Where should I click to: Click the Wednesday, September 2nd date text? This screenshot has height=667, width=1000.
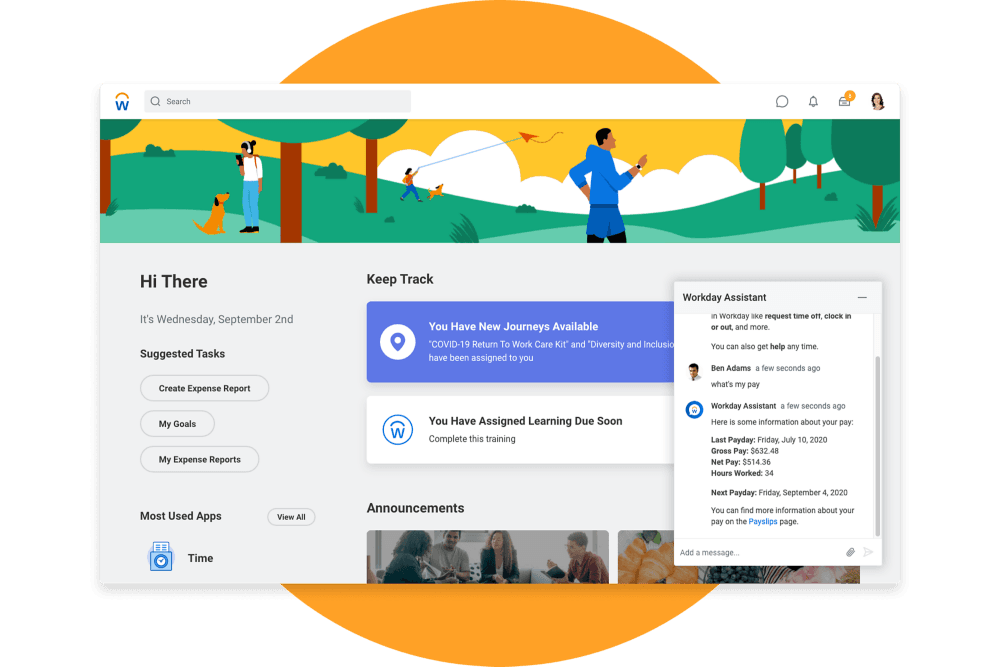pos(217,319)
